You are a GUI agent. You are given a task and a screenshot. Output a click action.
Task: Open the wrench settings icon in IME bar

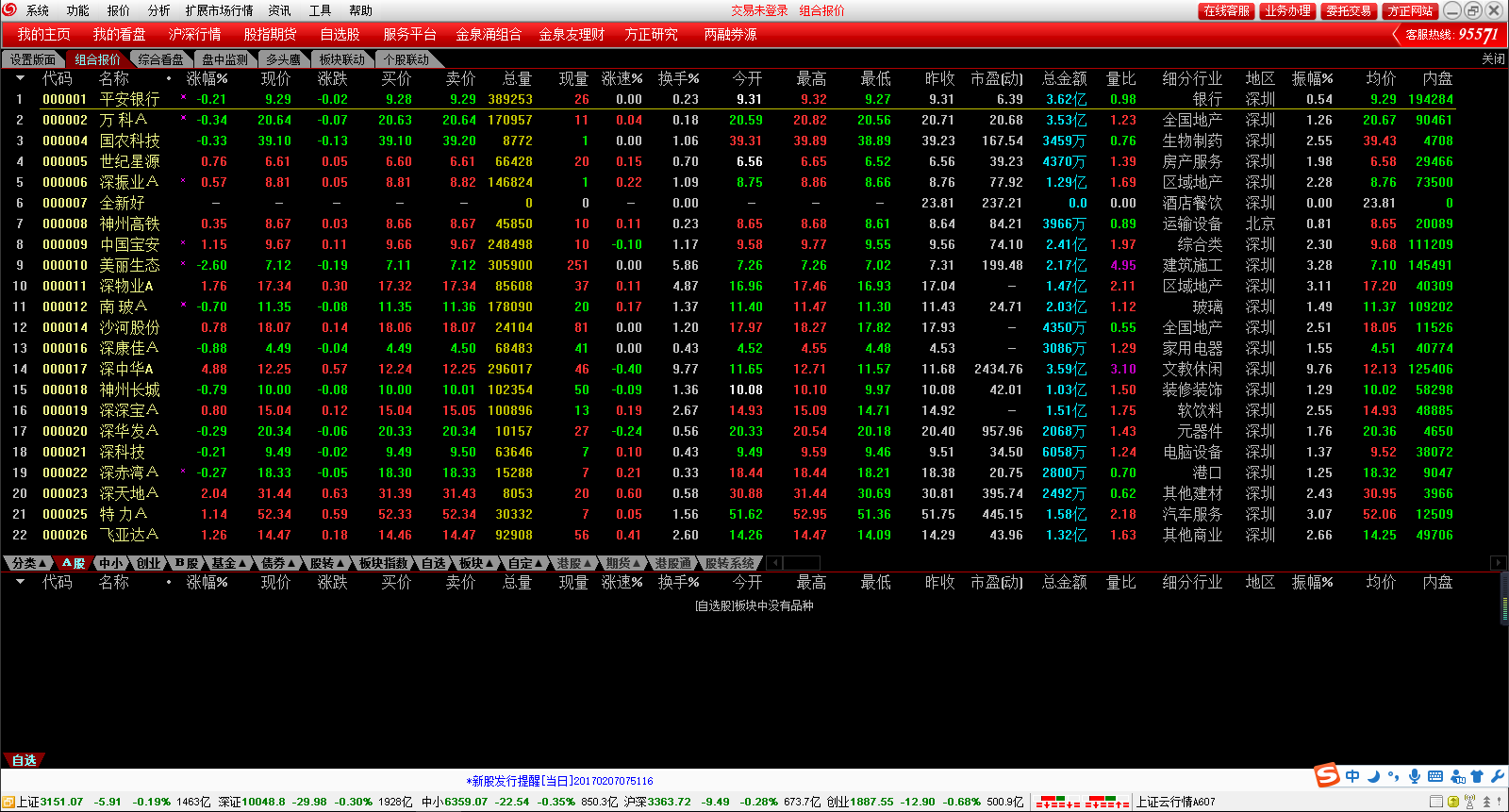pos(1497,776)
